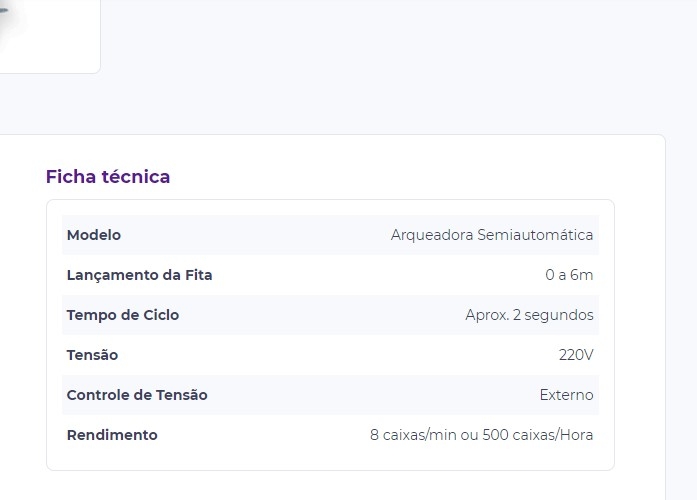
Task: Click the Rendimento row label
Action: click(x=112, y=435)
